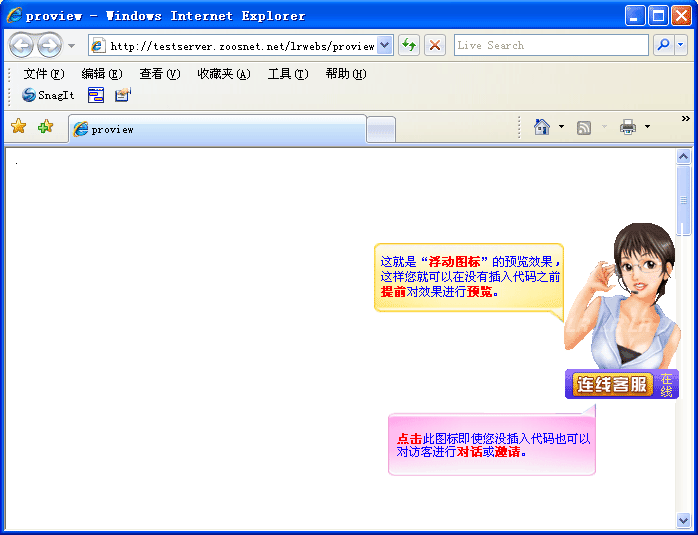Open the search provider dropdown arrow
The width and height of the screenshot is (698, 535).
pos(681,45)
